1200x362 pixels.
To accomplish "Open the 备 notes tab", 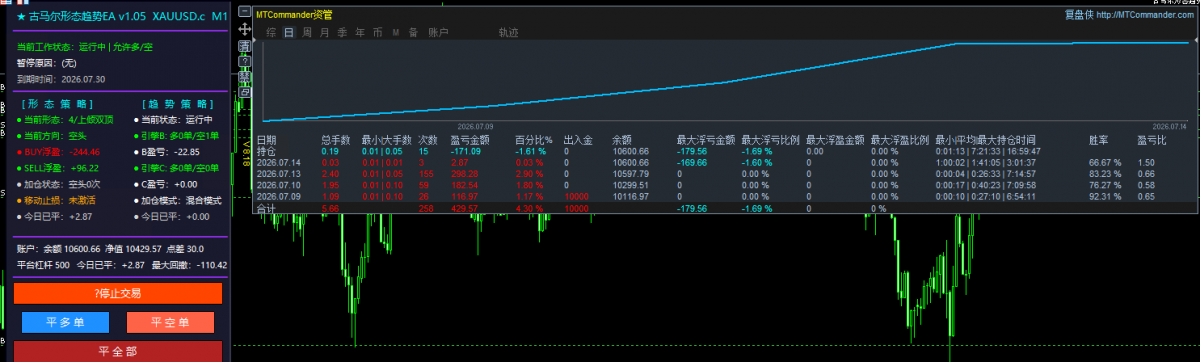I will [413, 32].
